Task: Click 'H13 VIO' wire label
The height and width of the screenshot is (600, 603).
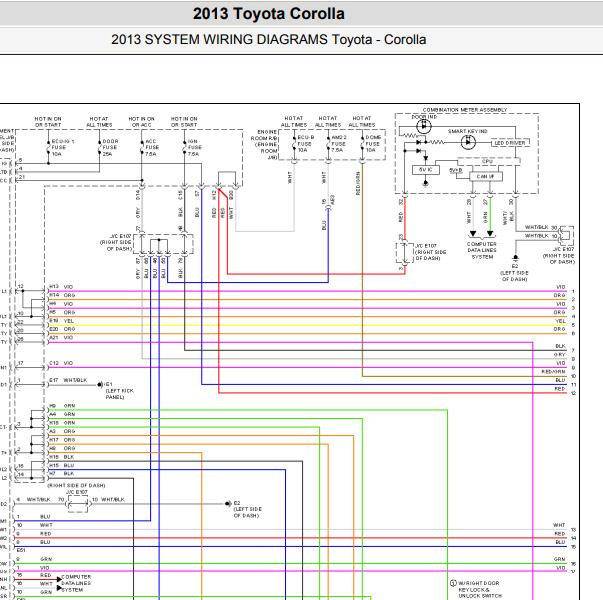Action: (x=61, y=287)
